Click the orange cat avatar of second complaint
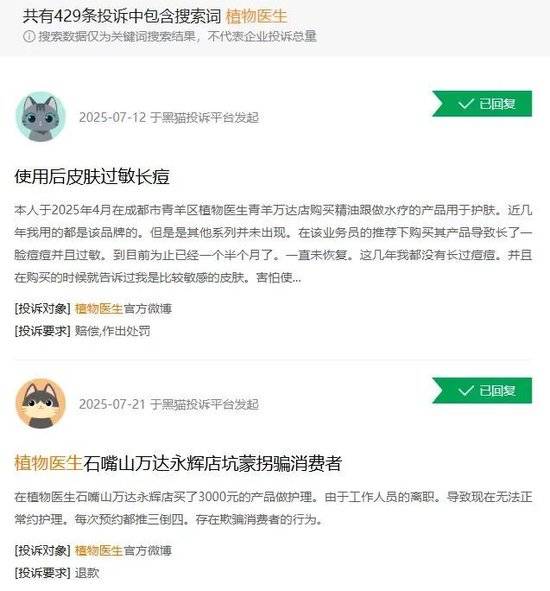Image resolution: width=550 pixels, height=591 pixels. click(x=41, y=404)
